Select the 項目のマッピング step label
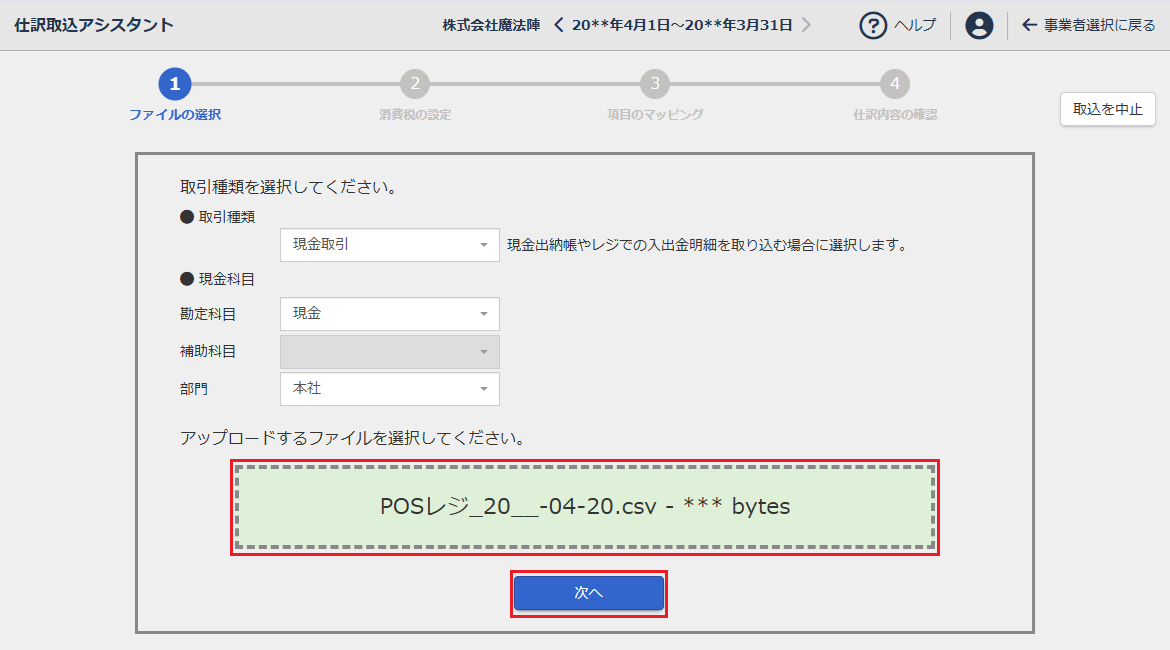Image resolution: width=1170 pixels, height=650 pixels. point(655,115)
